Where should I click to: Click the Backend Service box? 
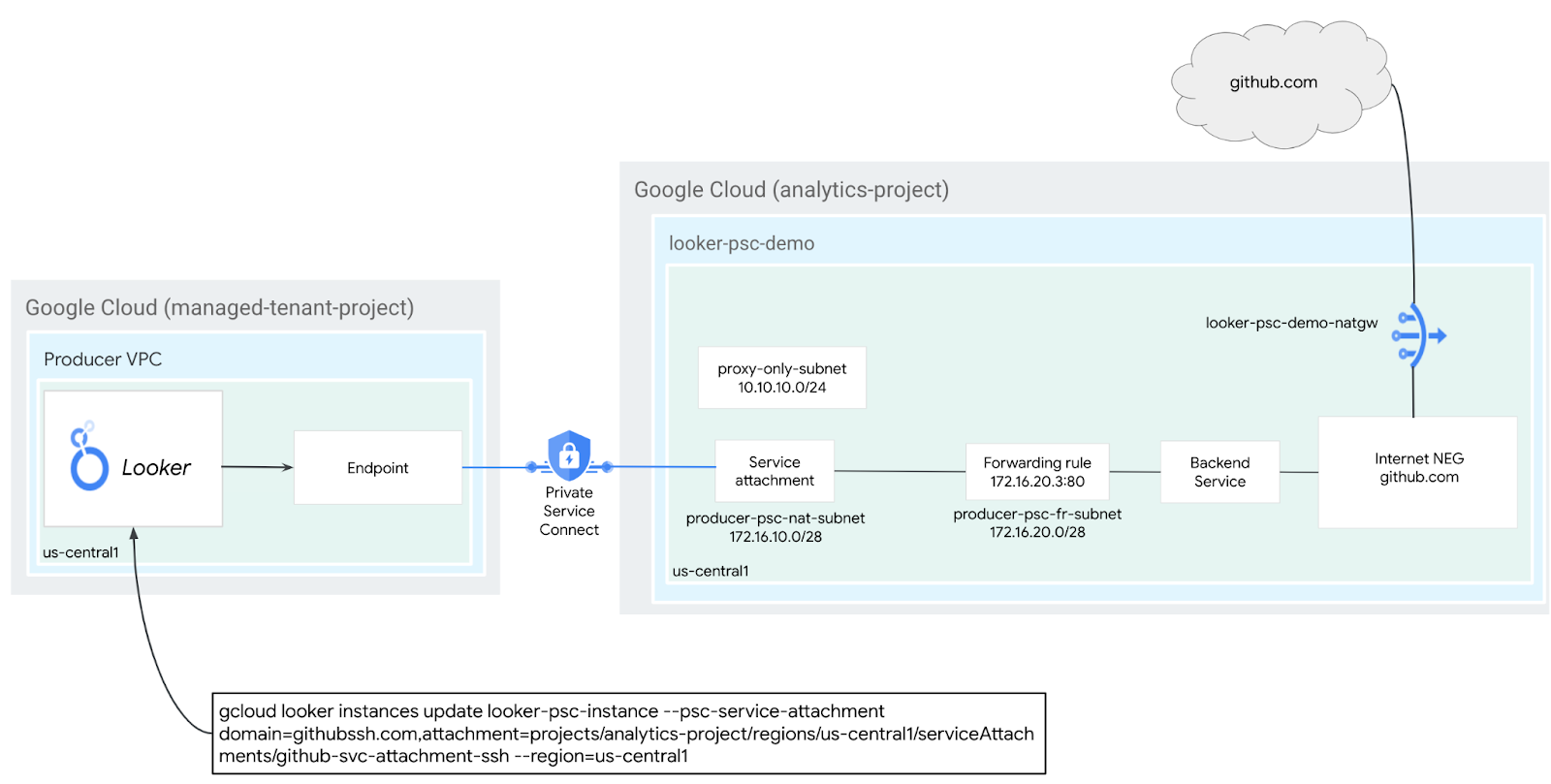tap(1219, 472)
